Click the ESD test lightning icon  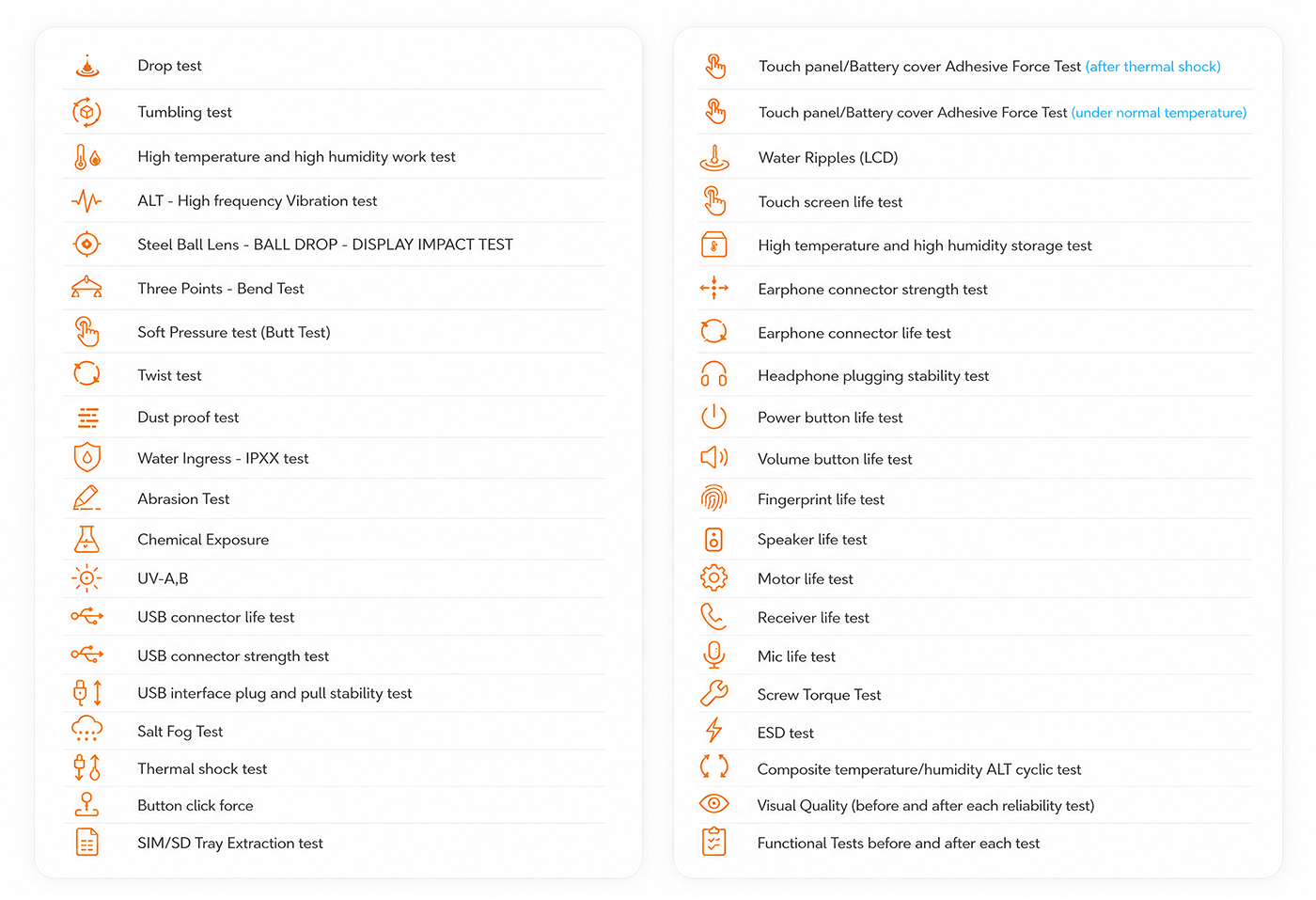pyautogui.click(x=714, y=731)
